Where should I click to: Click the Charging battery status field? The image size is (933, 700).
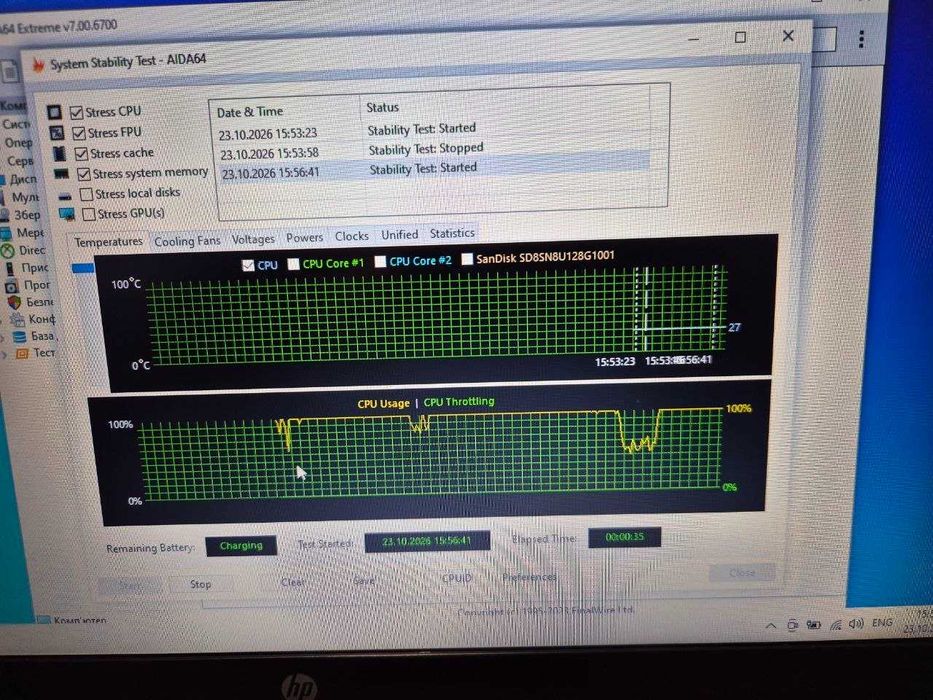[241, 546]
